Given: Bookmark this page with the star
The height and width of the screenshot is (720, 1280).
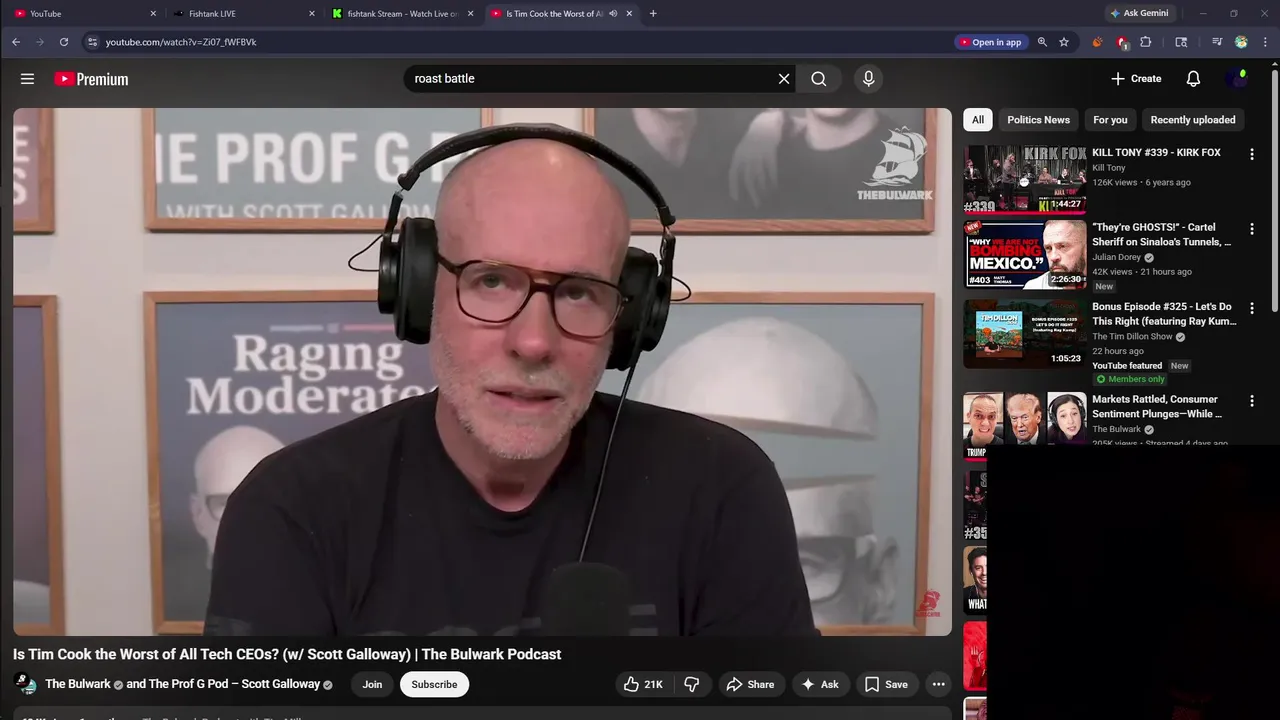Looking at the screenshot, I should pyautogui.click(x=1064, y=42).
